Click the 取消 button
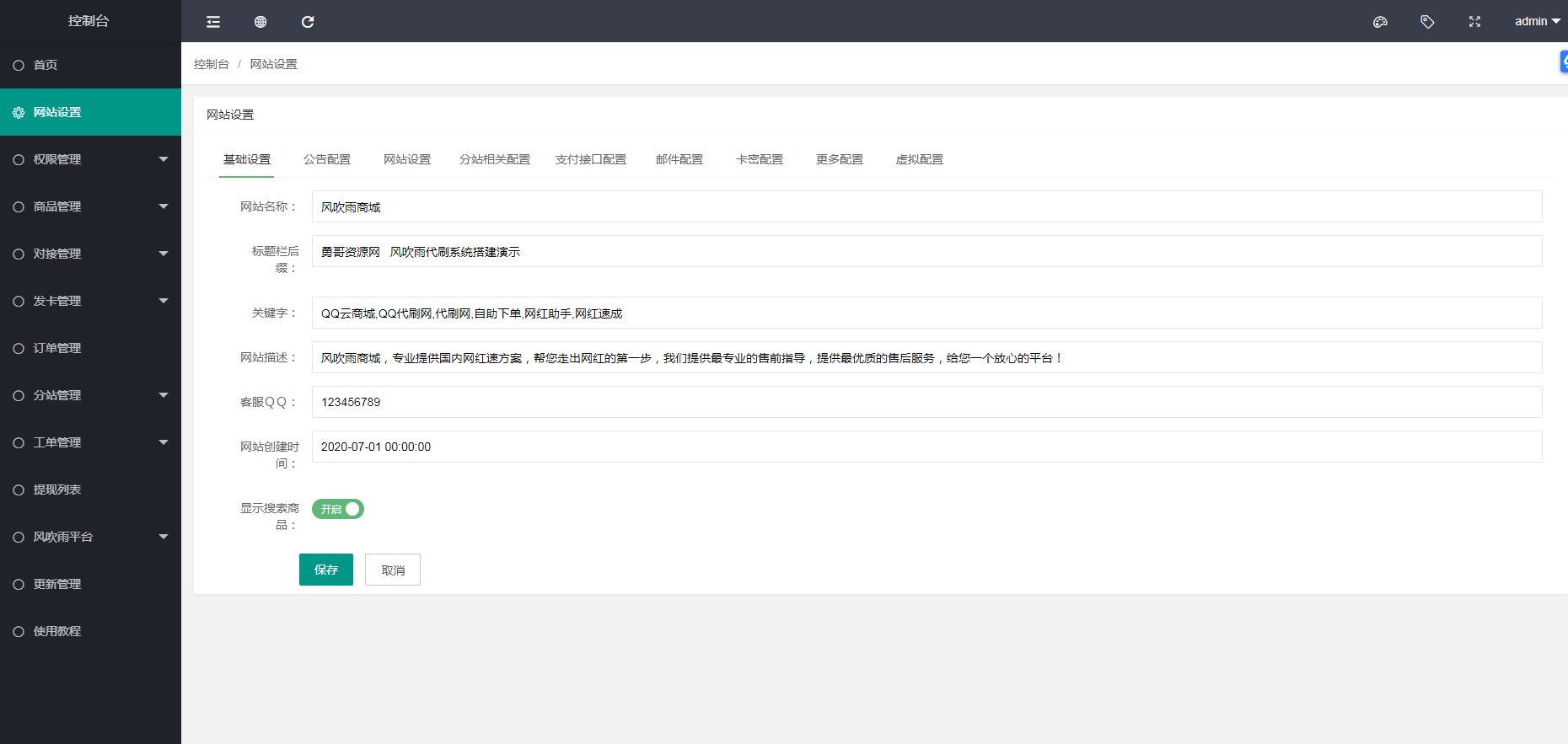The width and height of the screenshot is (1568, 744). pos(393,570)
